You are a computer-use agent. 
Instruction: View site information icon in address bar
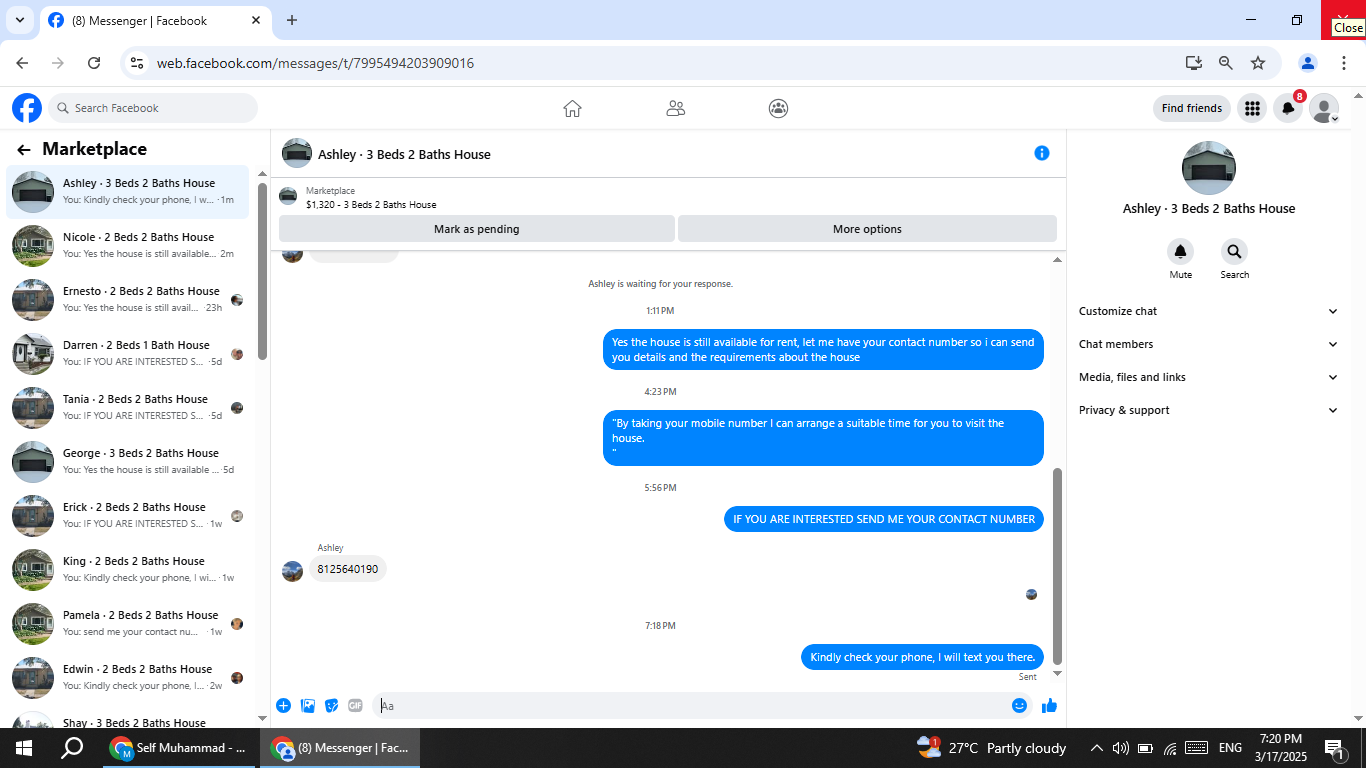[138, 63]
